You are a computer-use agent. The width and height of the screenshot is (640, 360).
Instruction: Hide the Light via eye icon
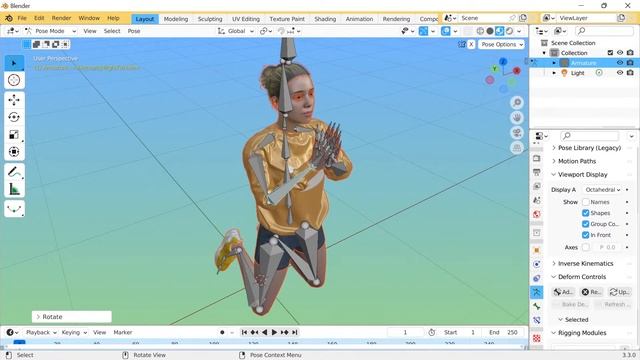620,73
